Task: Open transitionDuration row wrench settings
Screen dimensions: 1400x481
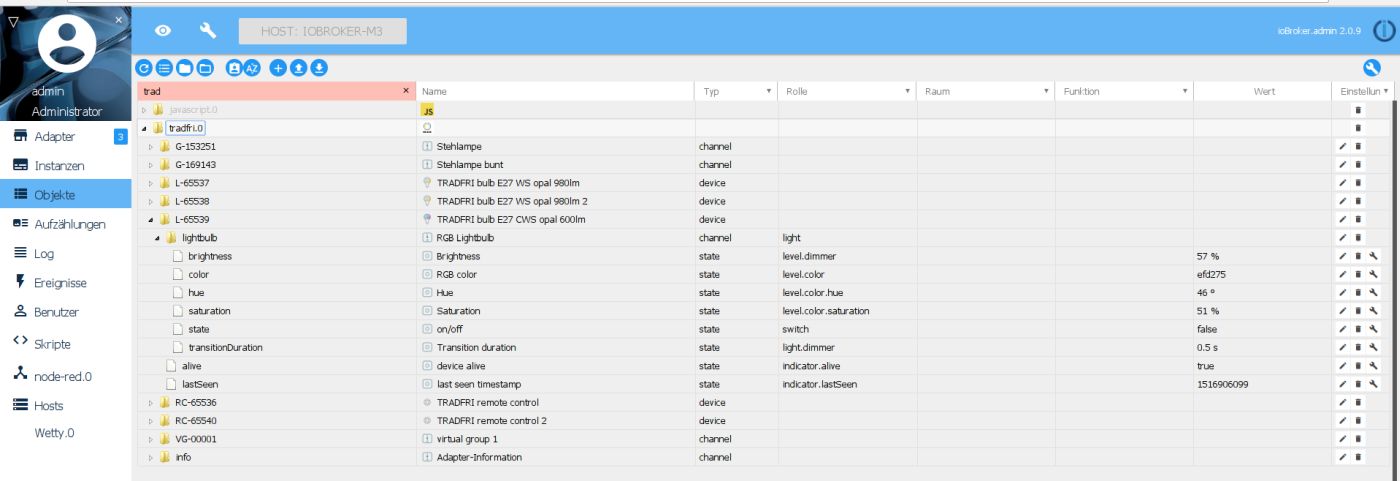Action: pyautogui.click(x=1373, y=347)
